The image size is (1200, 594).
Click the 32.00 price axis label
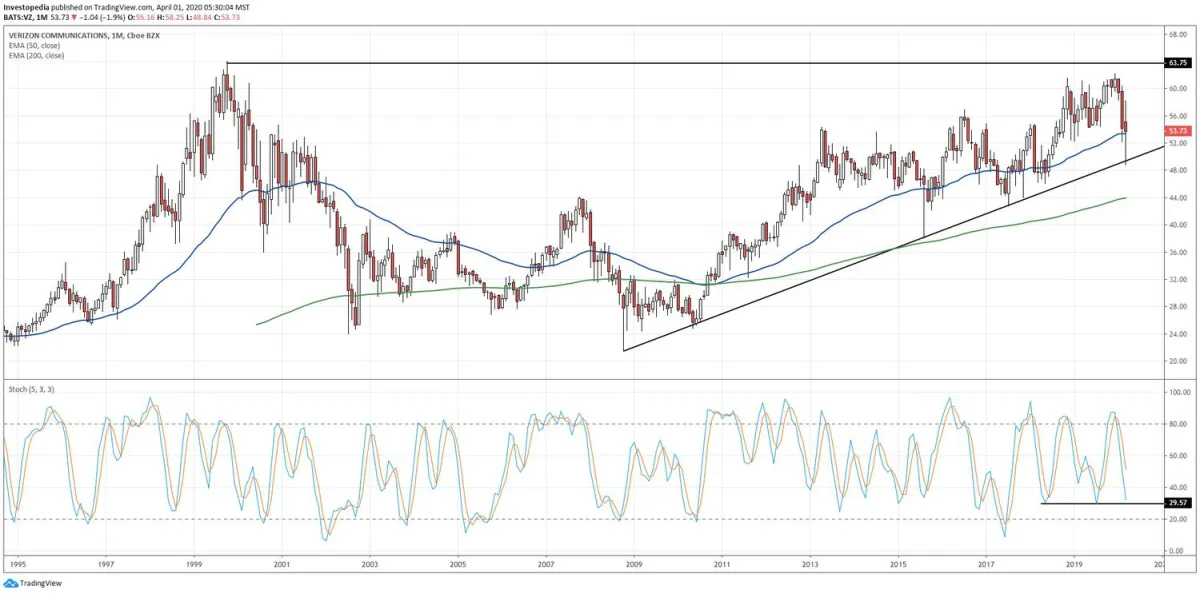point(1178,279)
